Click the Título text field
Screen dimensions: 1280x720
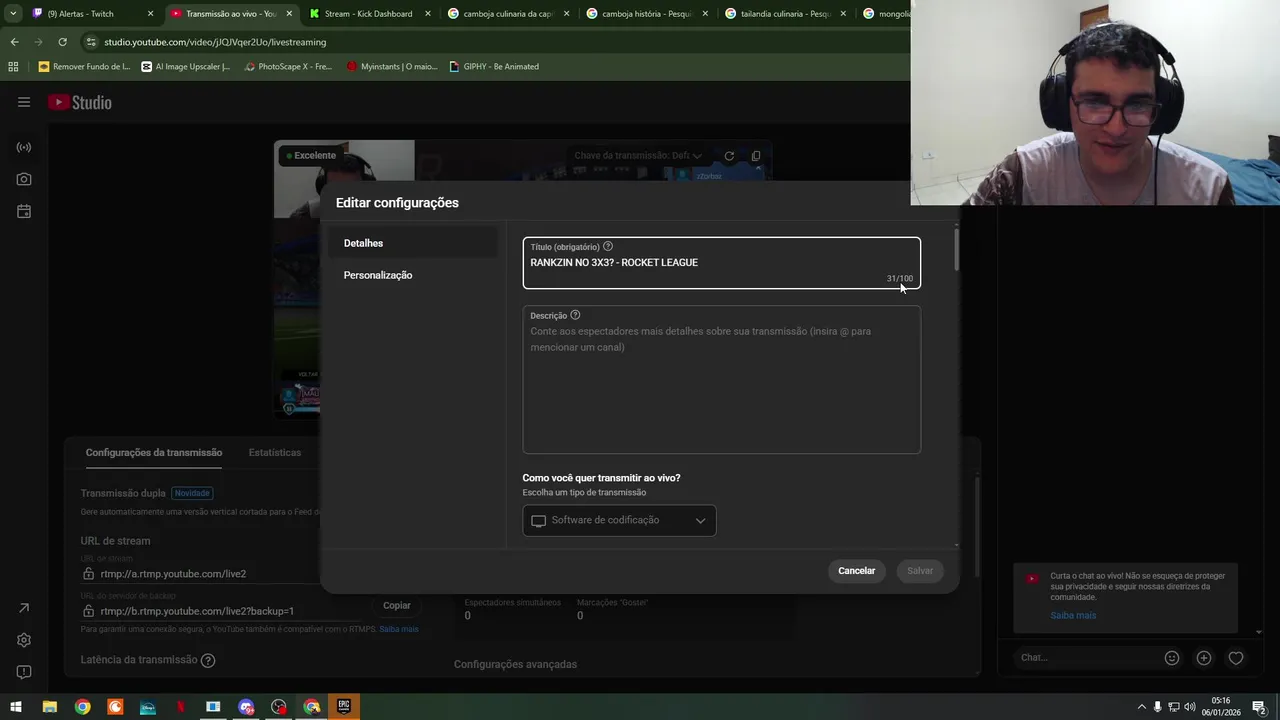tap(721, 263)
